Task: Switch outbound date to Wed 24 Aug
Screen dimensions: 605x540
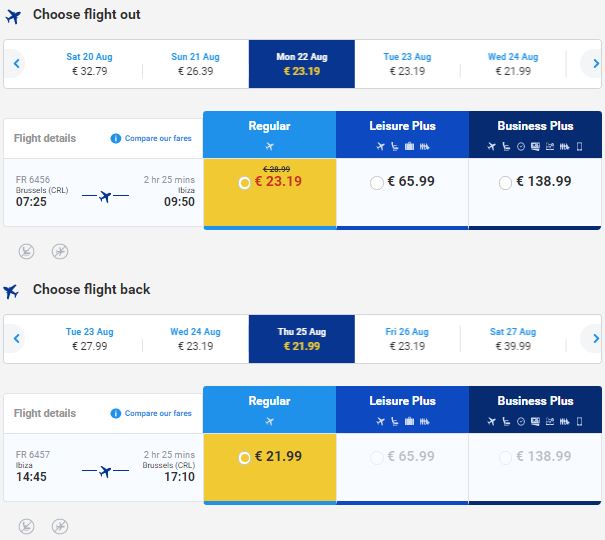Action: coord(513,64)
